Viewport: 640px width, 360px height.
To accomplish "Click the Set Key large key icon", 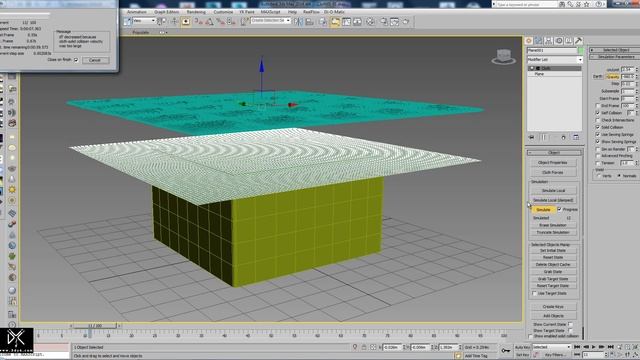I will pos(505,351).
